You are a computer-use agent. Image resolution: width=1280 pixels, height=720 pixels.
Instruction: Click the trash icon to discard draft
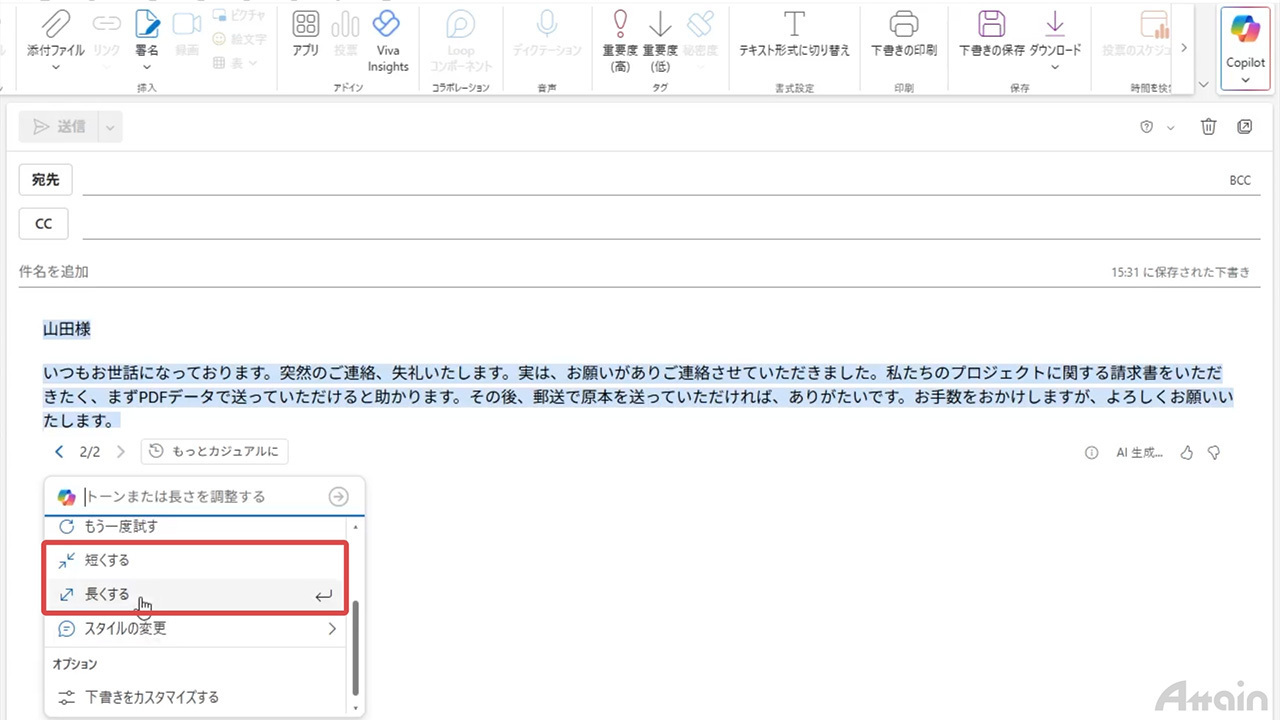[x=1208, y=127]
